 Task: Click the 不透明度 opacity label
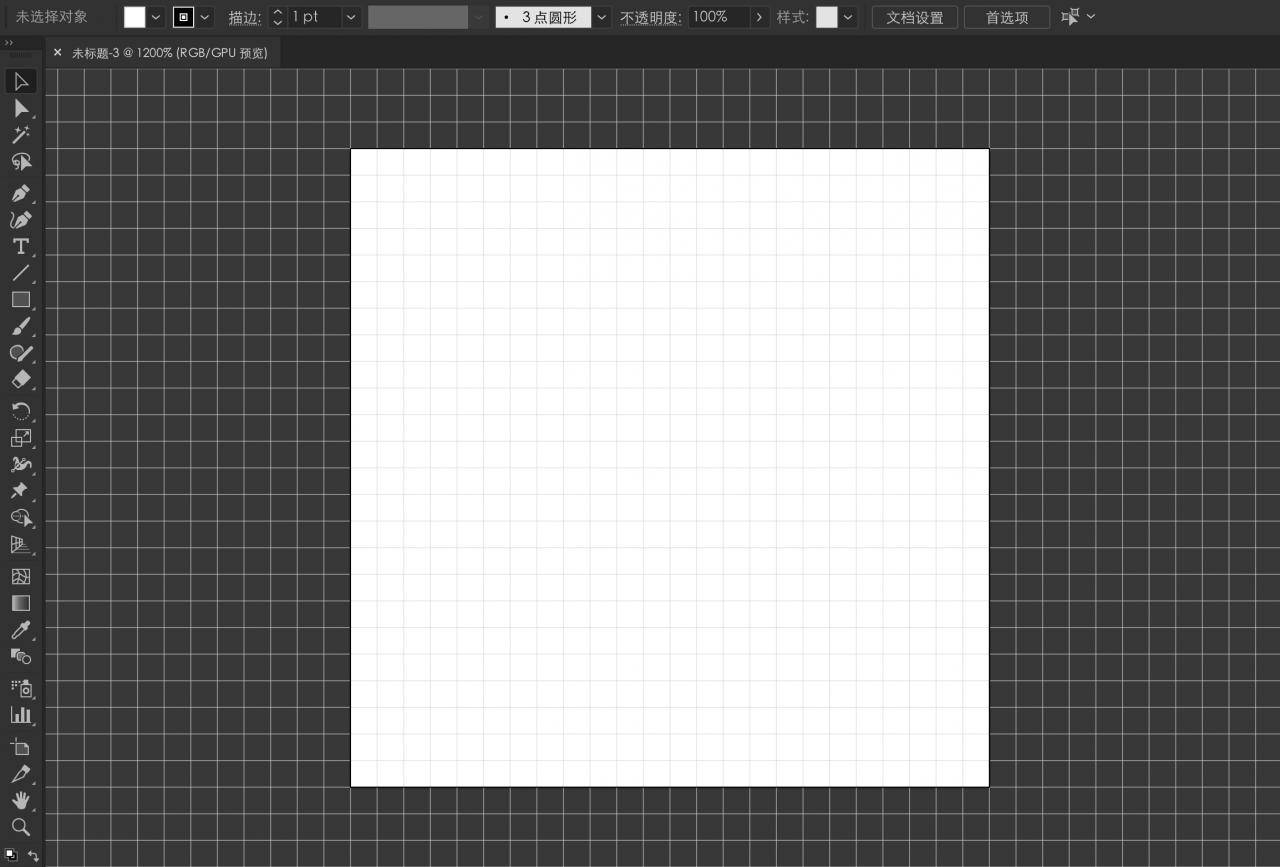(650, 18)
